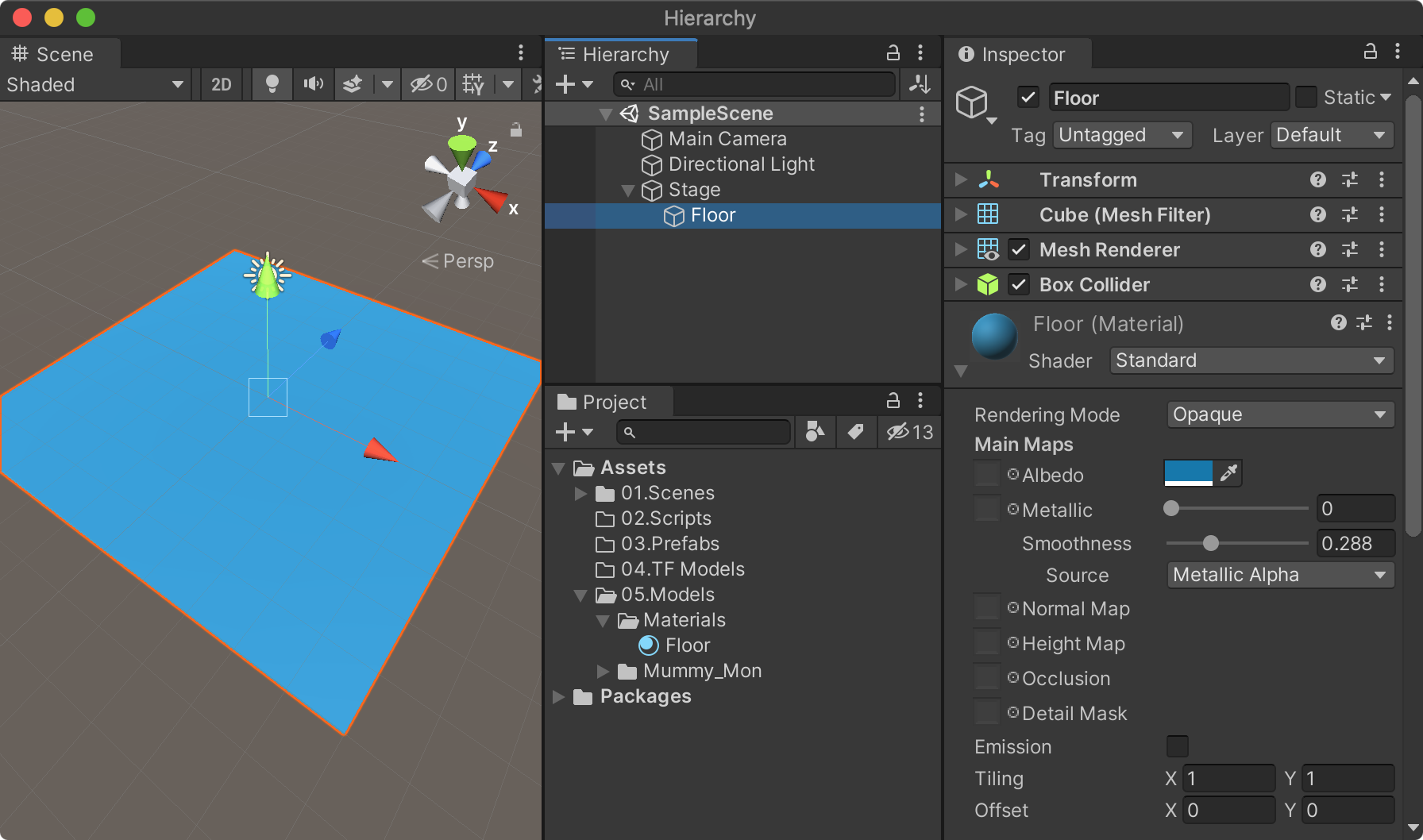This screenshot has height=840, width=1423.
Task: Click the Project panel lock icon
Action: [893, 400]
